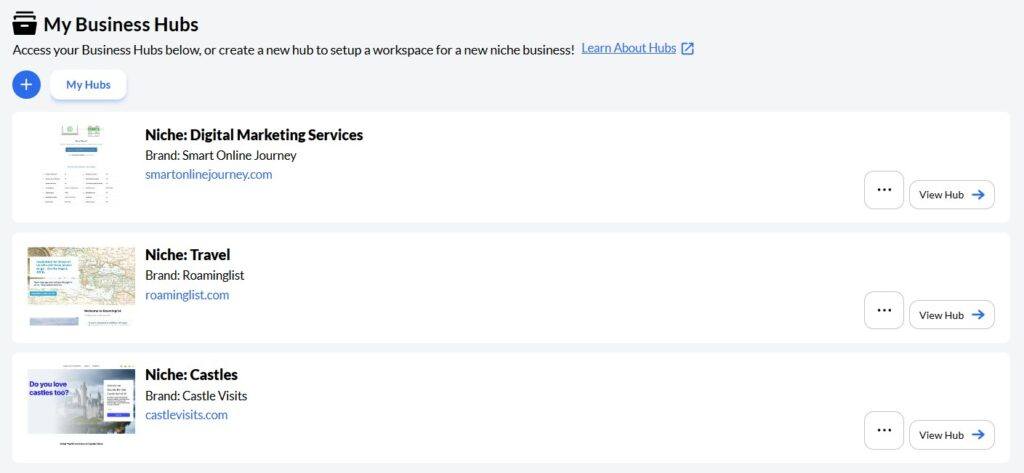
Task: Click the Niche: Digital Marketing Services title
Action: coord(254,135)
